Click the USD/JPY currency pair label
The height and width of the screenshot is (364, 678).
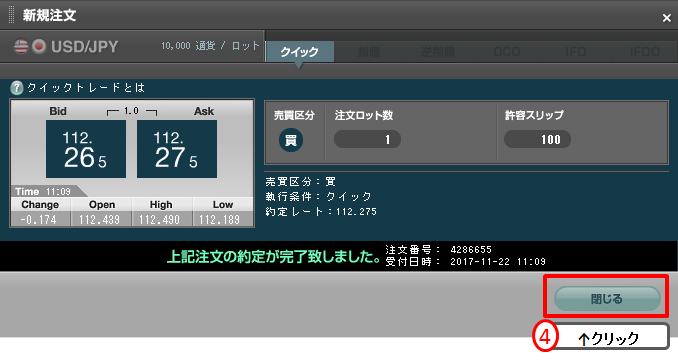click(x=84, y=47)
